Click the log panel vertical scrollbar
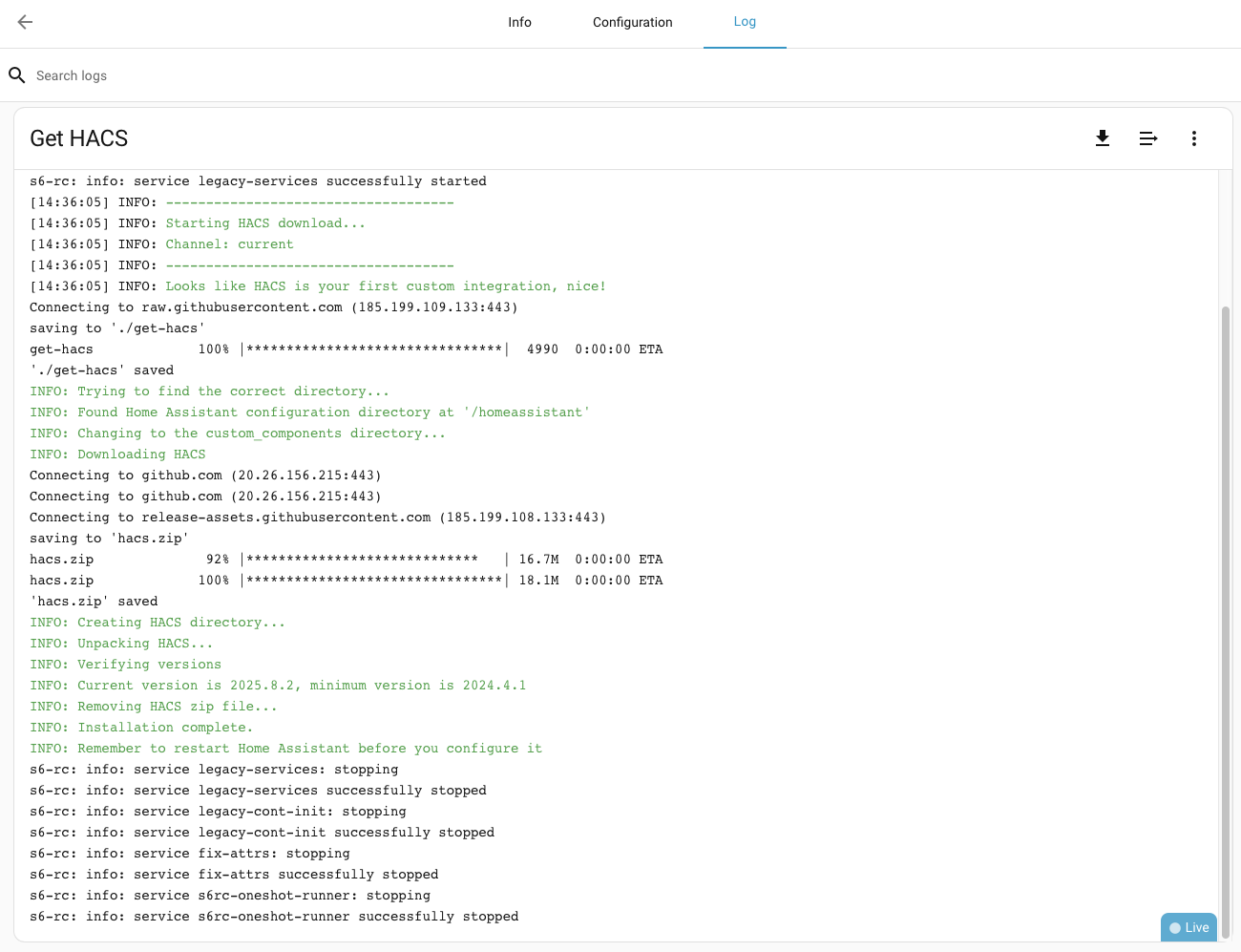Image resolution: width=1241 pixels, height=952 pixels. point(1226,621)
